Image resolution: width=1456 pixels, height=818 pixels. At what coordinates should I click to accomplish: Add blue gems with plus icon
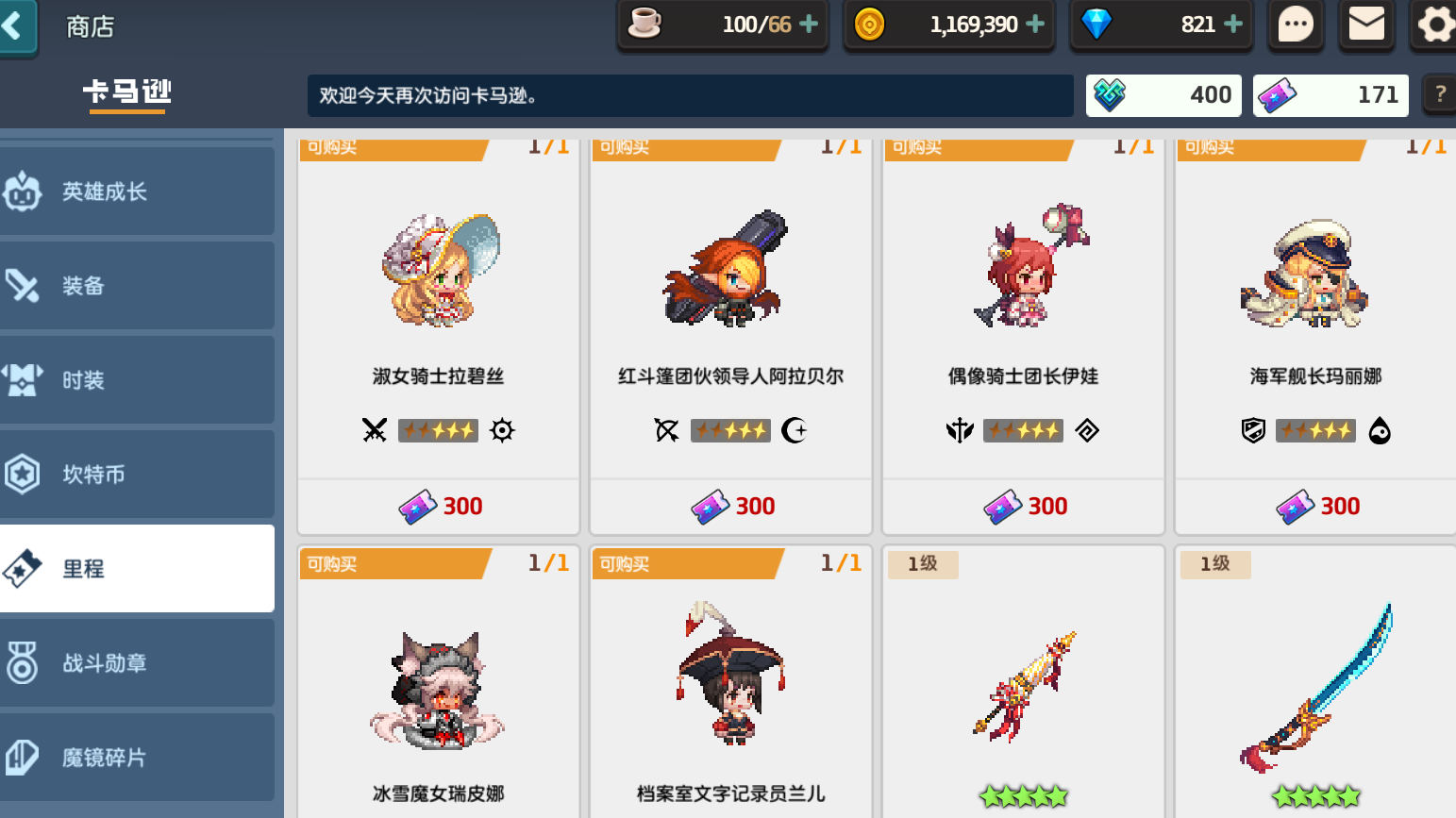click(1233, 24)
